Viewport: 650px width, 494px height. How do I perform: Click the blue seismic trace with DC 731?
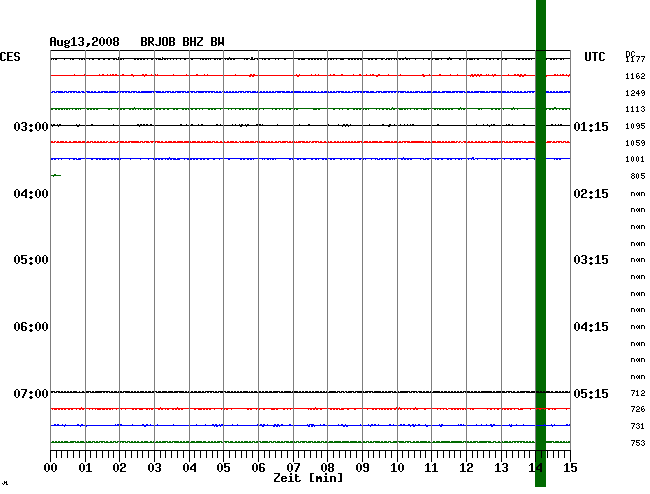(x=310, y=425)
